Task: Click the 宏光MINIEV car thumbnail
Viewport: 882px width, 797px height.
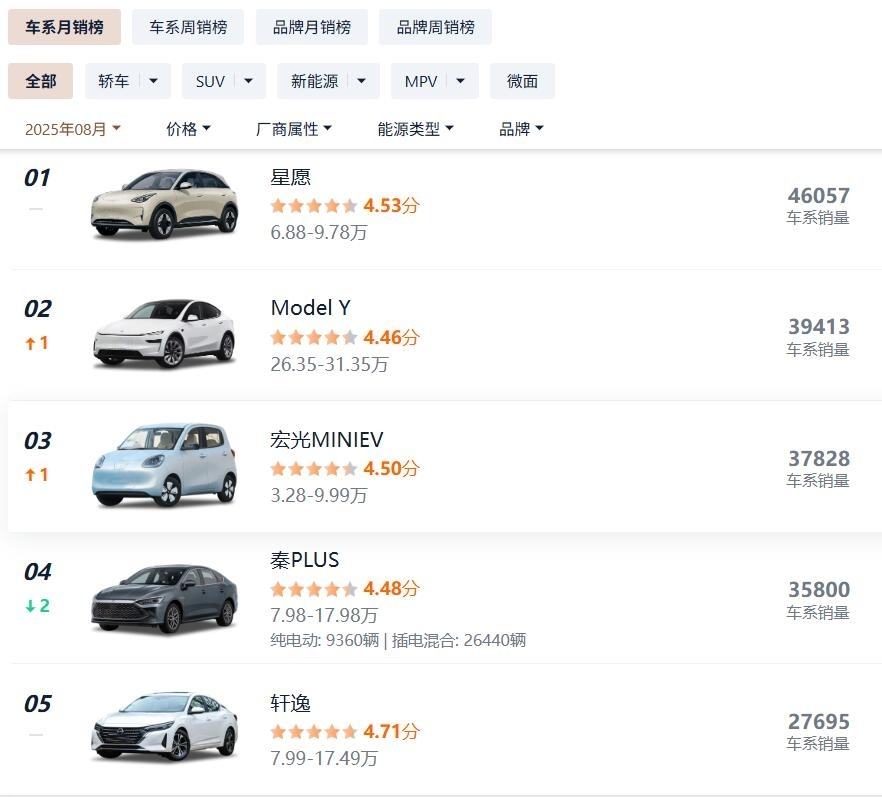Action: pyautogui.click(x=164, y=465)
